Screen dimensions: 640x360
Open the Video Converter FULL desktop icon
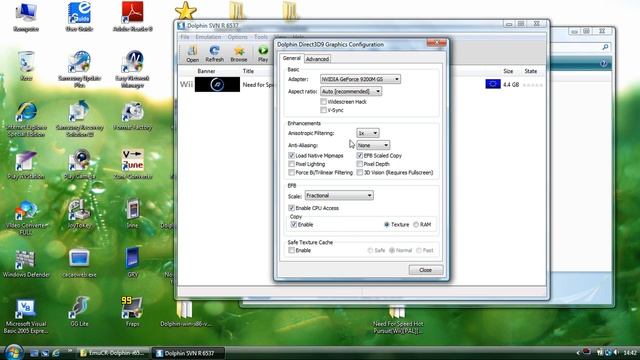(x=27, y=217)
